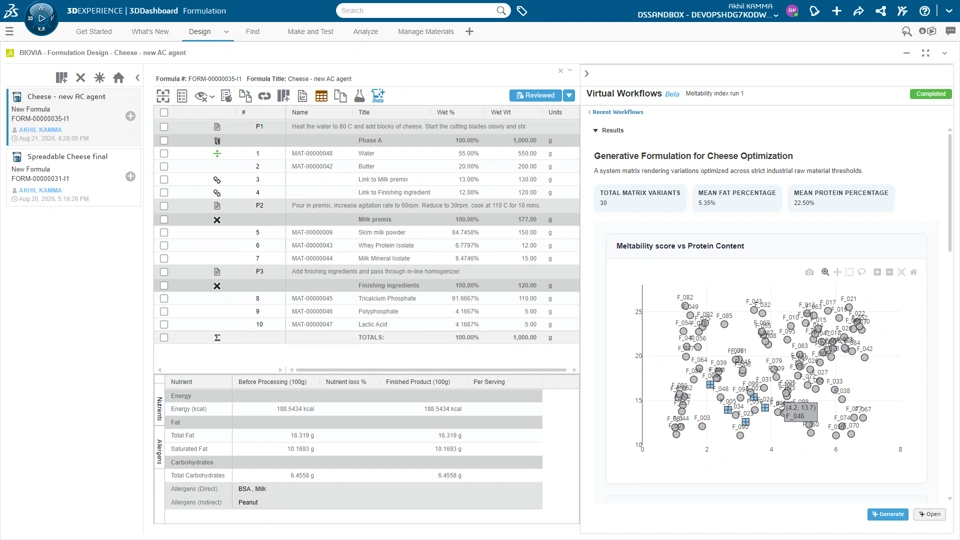Click the Allergens vertical side tab
This screenshot has width=960, height=540.
(x=159, y=451)
